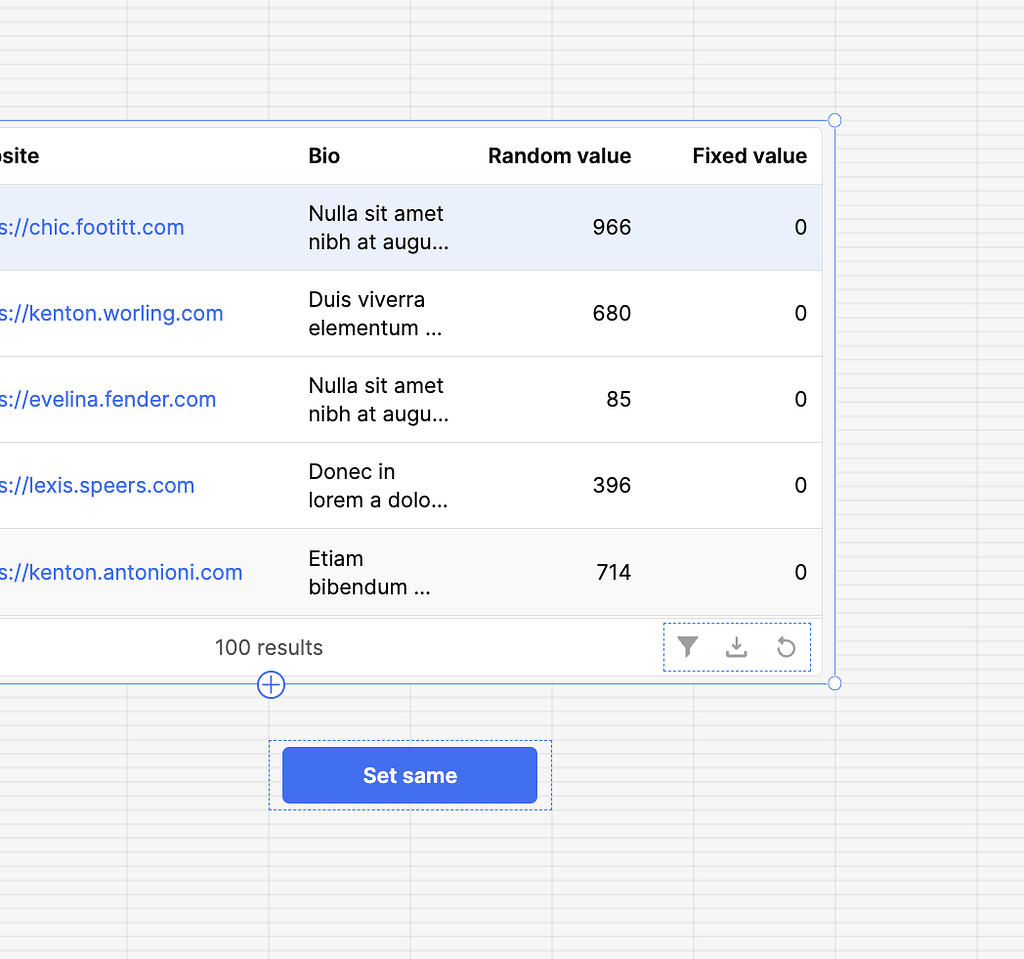Image resolution: width=1024 pixels, height=959 pixels.
Task: Select the funnel icon in the table footer
Action: click(x=687, y=646)
